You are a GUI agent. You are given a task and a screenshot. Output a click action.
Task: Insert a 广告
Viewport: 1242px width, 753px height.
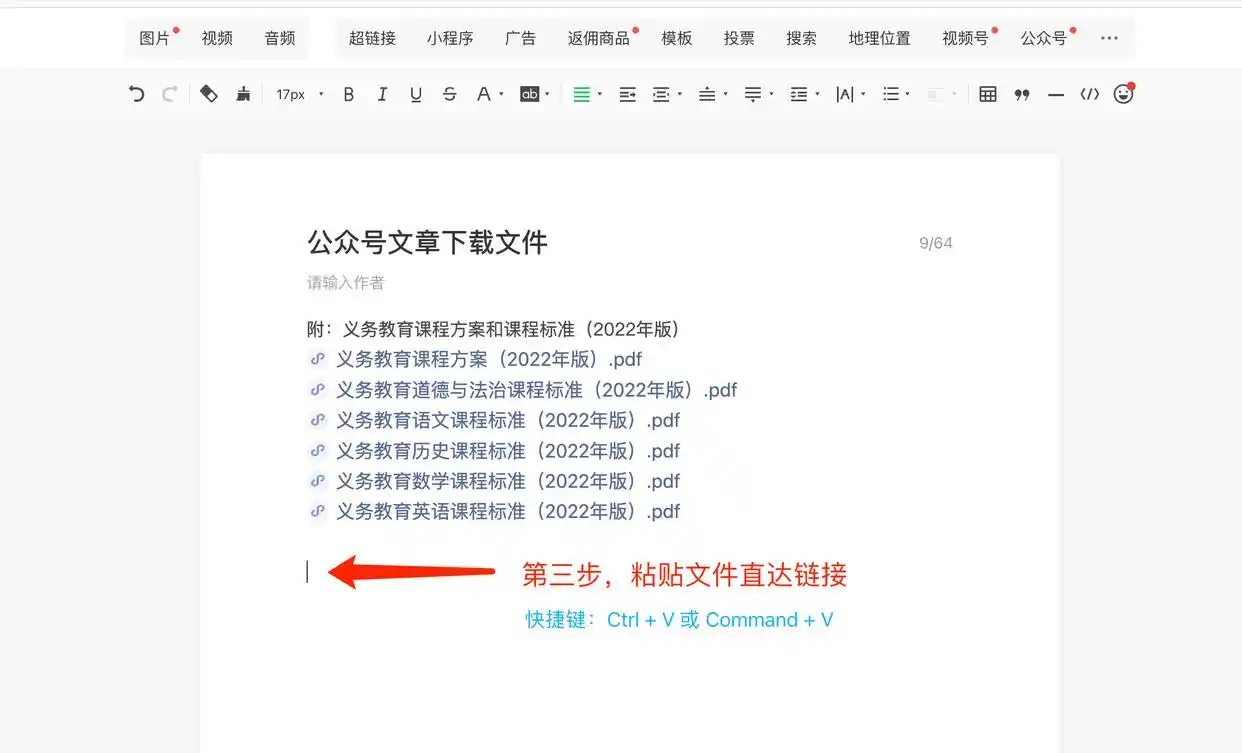pos(520,38)
